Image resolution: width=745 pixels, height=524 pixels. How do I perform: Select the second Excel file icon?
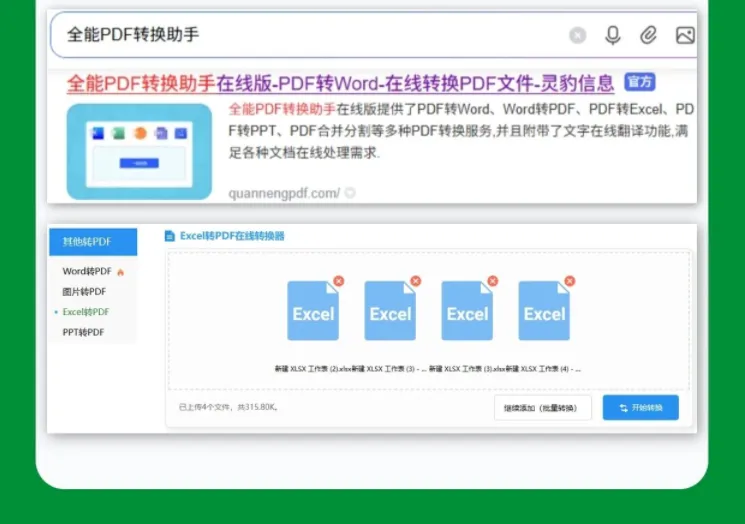pos(390,311)
